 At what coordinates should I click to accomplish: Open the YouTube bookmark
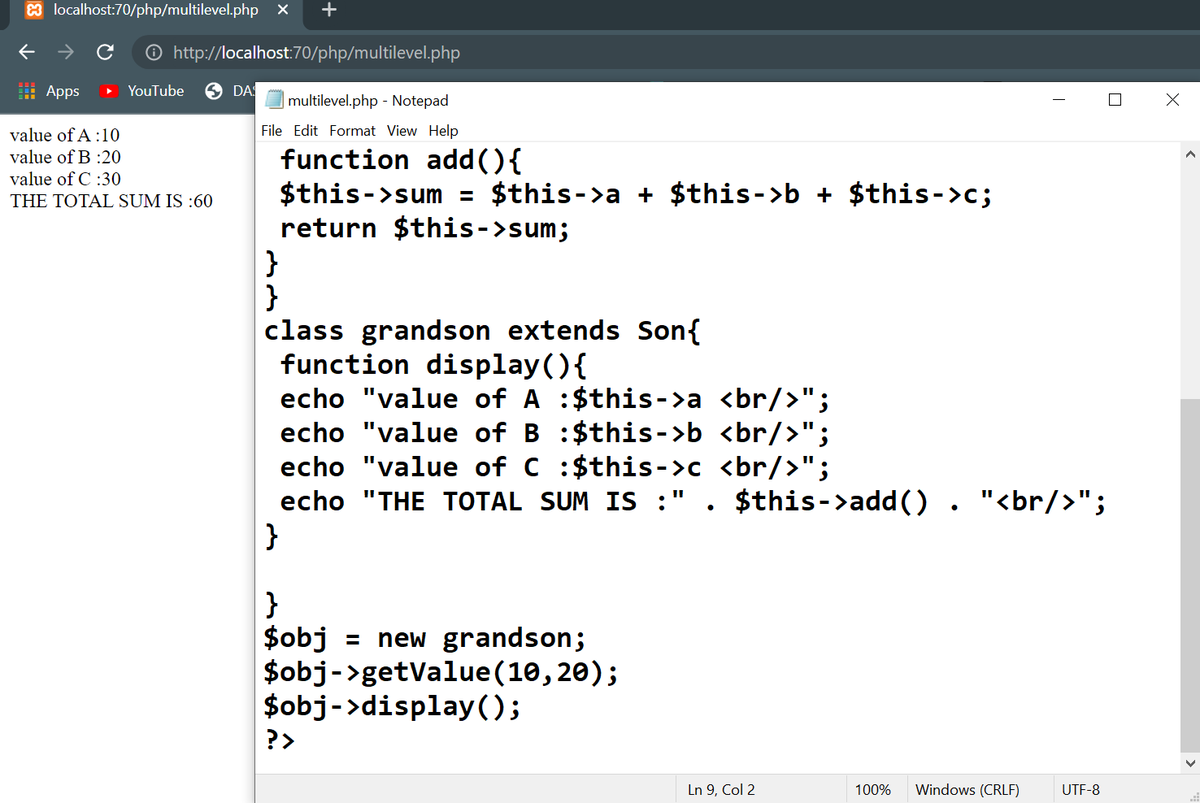142,91
